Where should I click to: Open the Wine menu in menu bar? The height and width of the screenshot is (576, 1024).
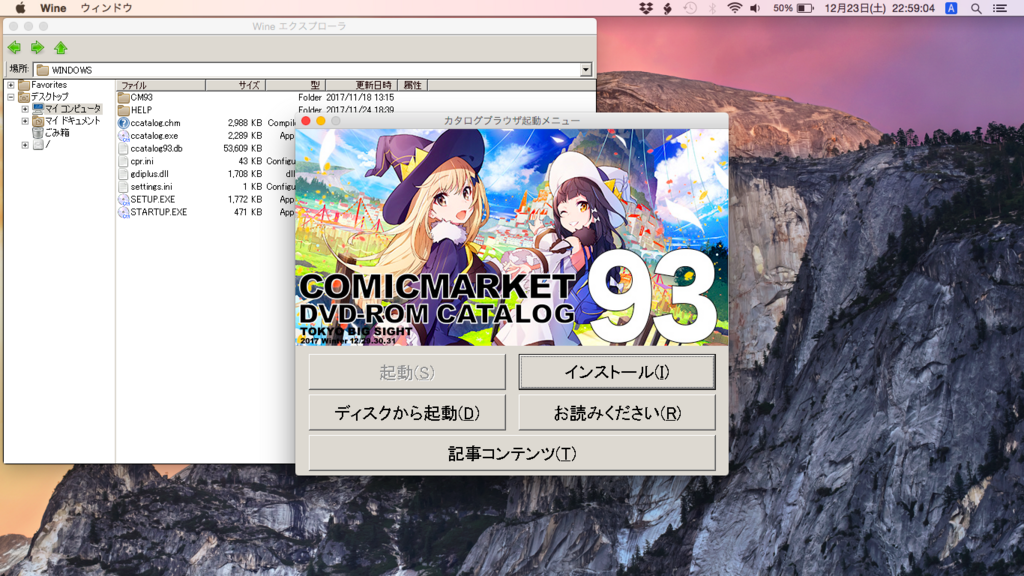tap(53, 8)
